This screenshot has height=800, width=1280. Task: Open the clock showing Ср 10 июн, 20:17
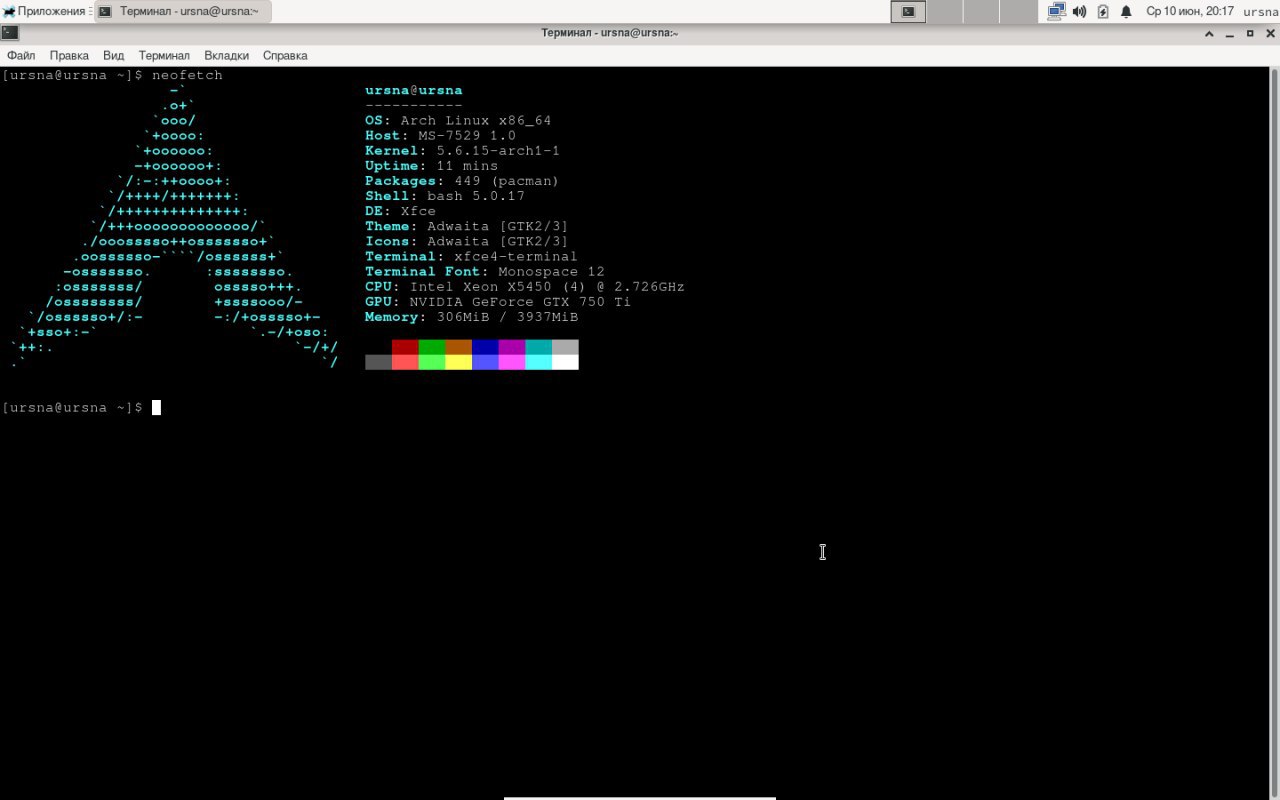[x=1190, y=11]
